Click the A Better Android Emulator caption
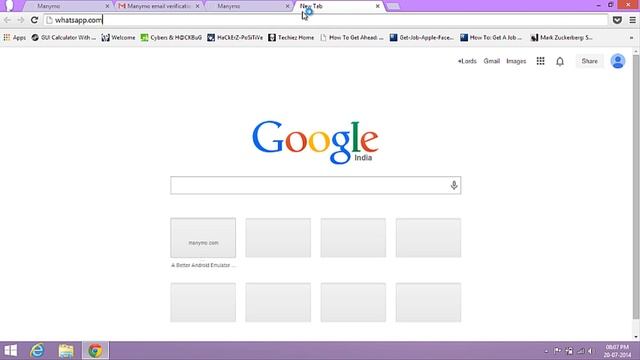The image size is (640, 360). (x=203, y=265)
